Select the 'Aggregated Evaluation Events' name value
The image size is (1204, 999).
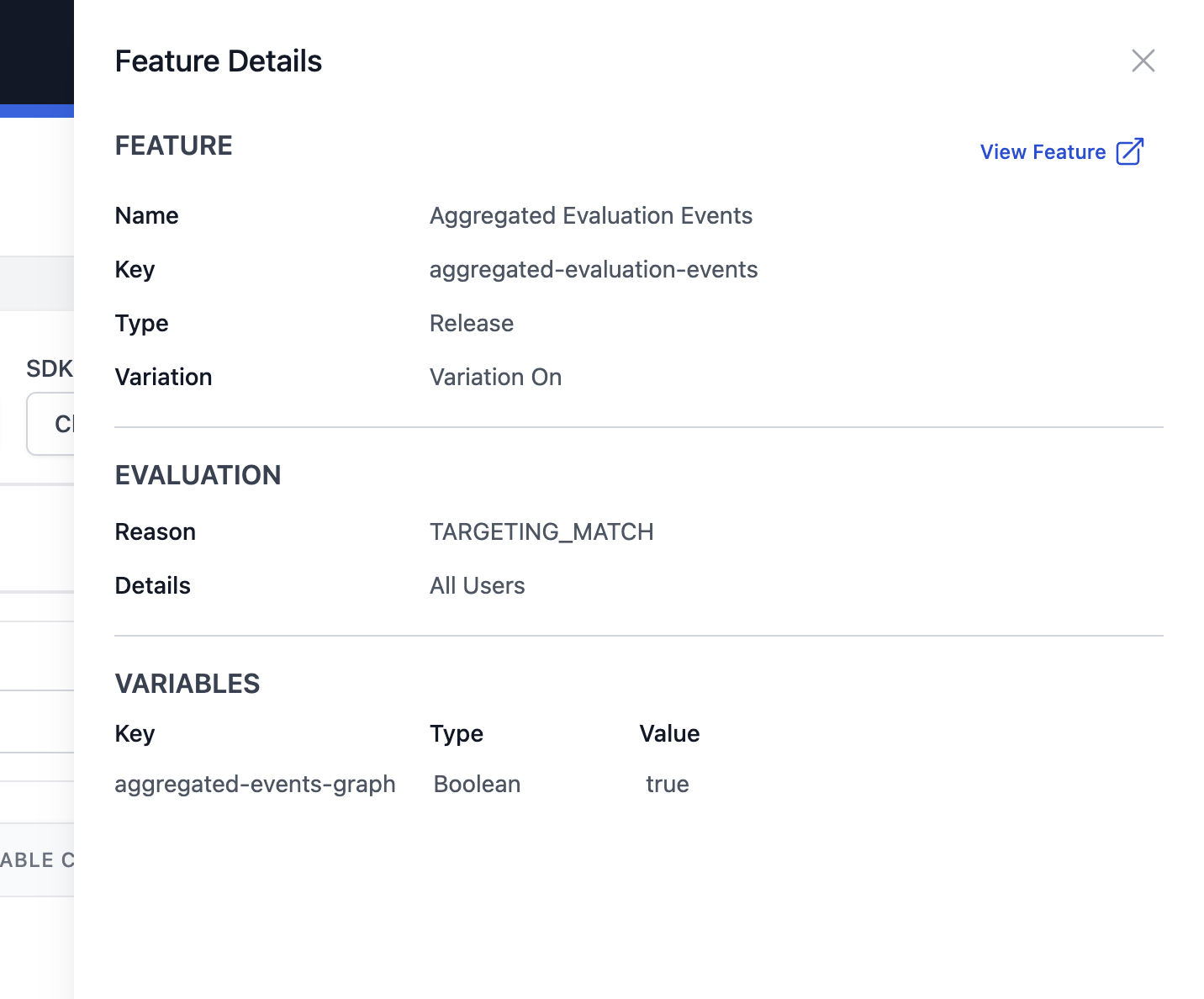(590, 216)
